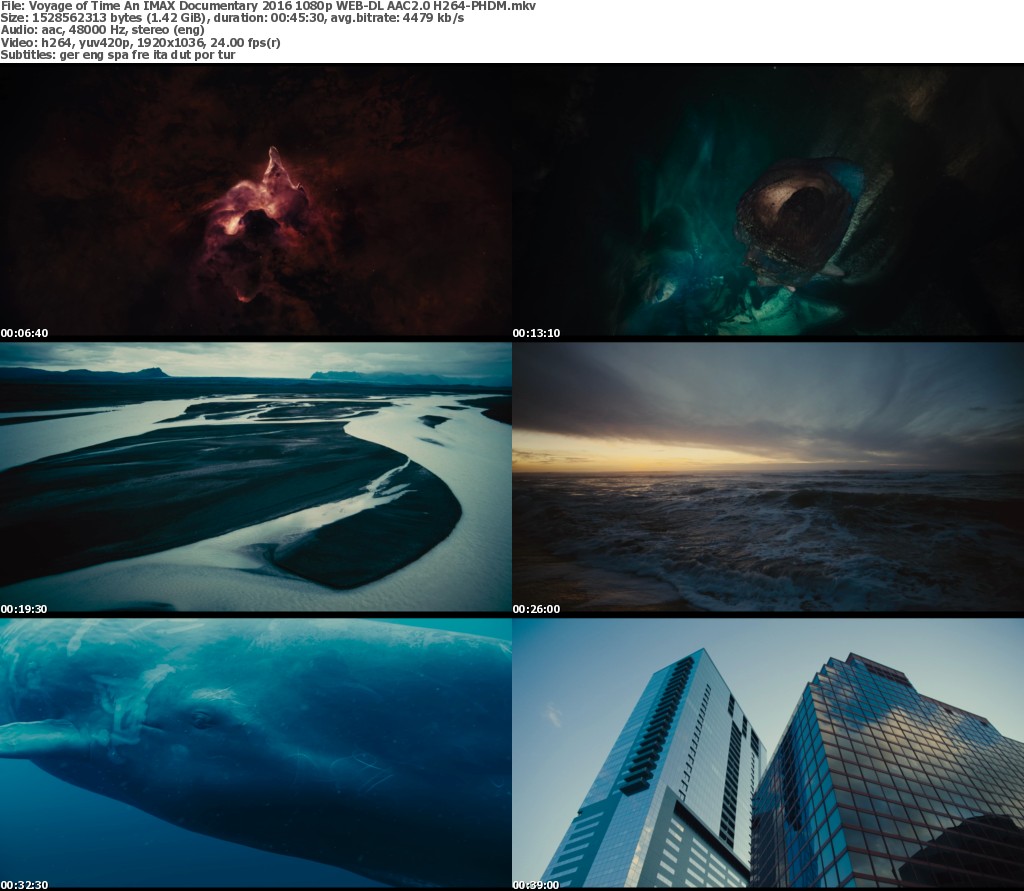The width and height of the screenshot is (1024, 891).
Task: Select the underwater whale thumbnail
Action: (256, 753)
